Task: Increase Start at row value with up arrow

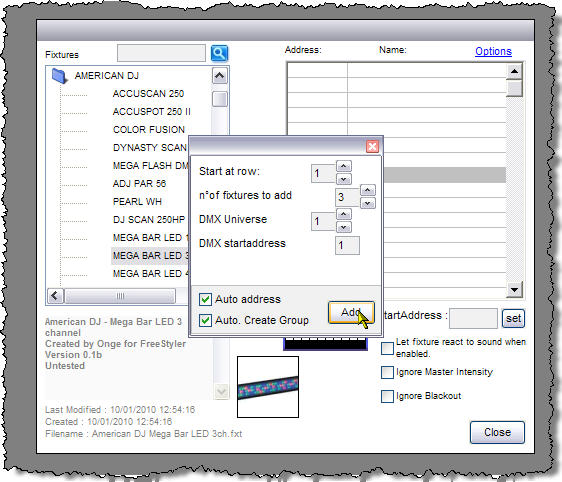Action: [344, 166]
